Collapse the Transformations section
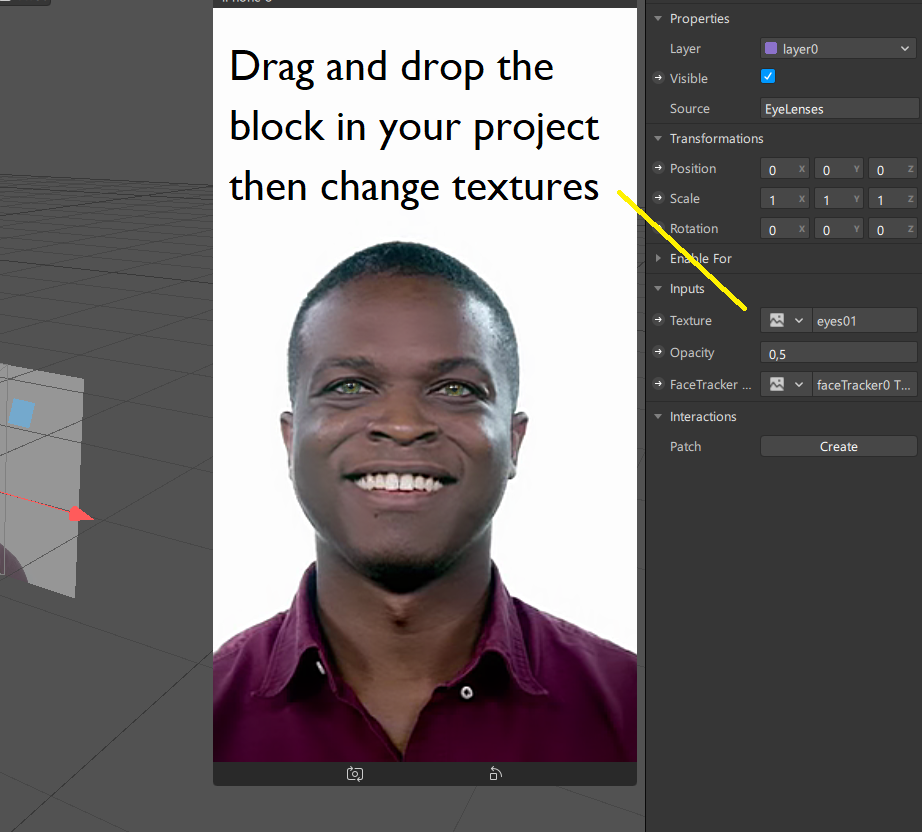The image size is (922, 832). tap(658, 139)
